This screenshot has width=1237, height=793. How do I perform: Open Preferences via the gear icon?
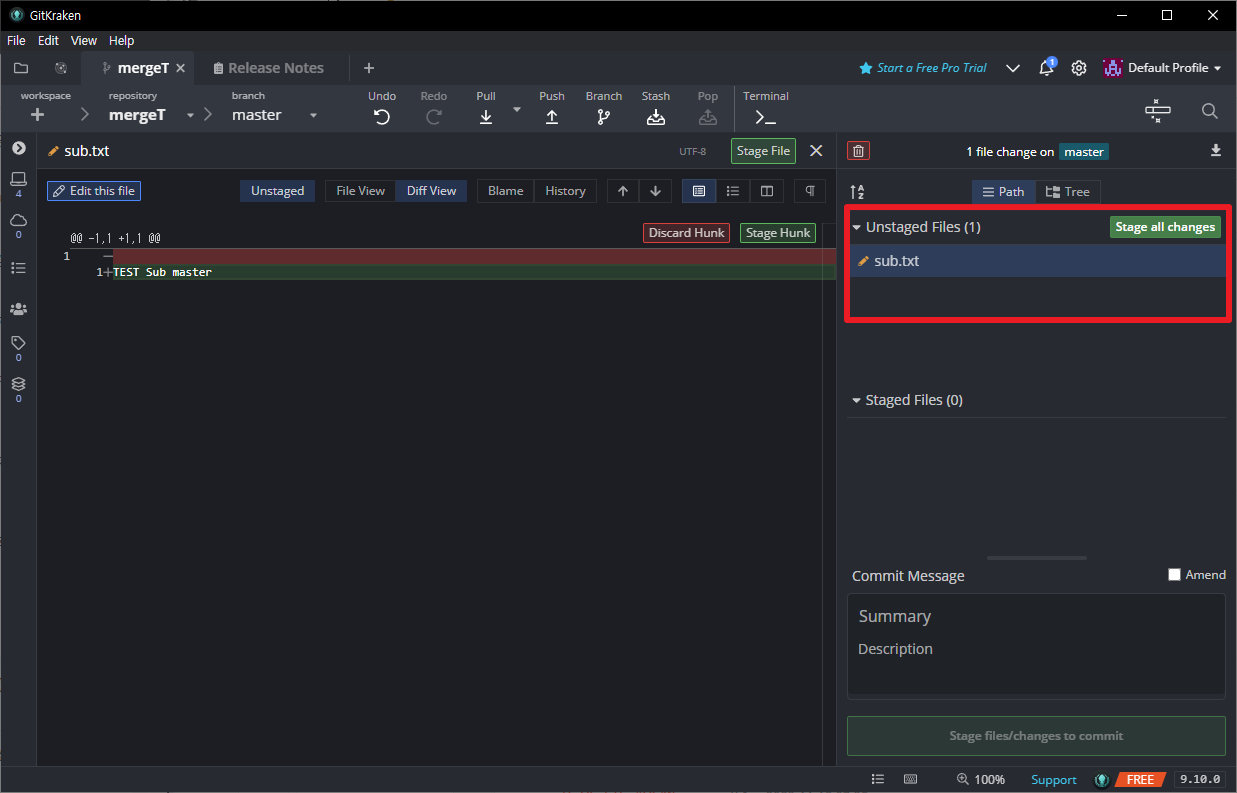[x=1079, y=68]
